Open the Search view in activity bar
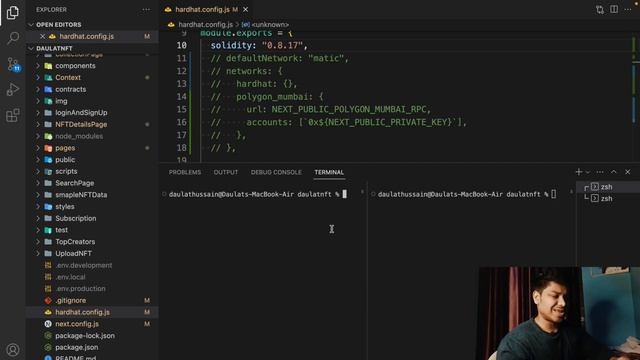 13,38
